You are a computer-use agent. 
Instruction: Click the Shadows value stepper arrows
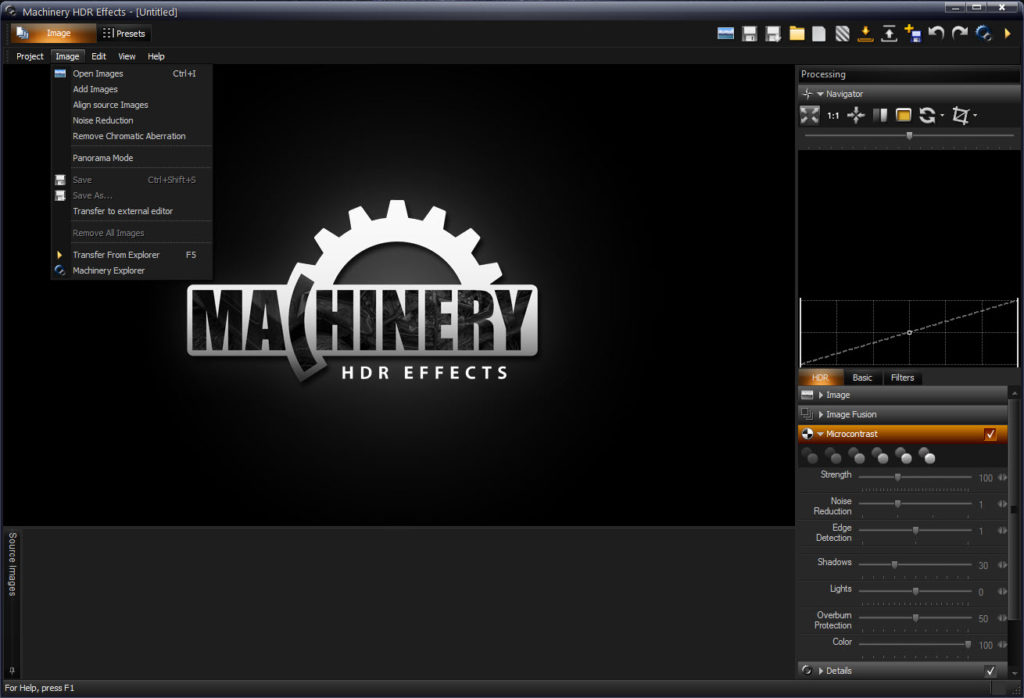pyautogui.click(x=1002, y=565)
